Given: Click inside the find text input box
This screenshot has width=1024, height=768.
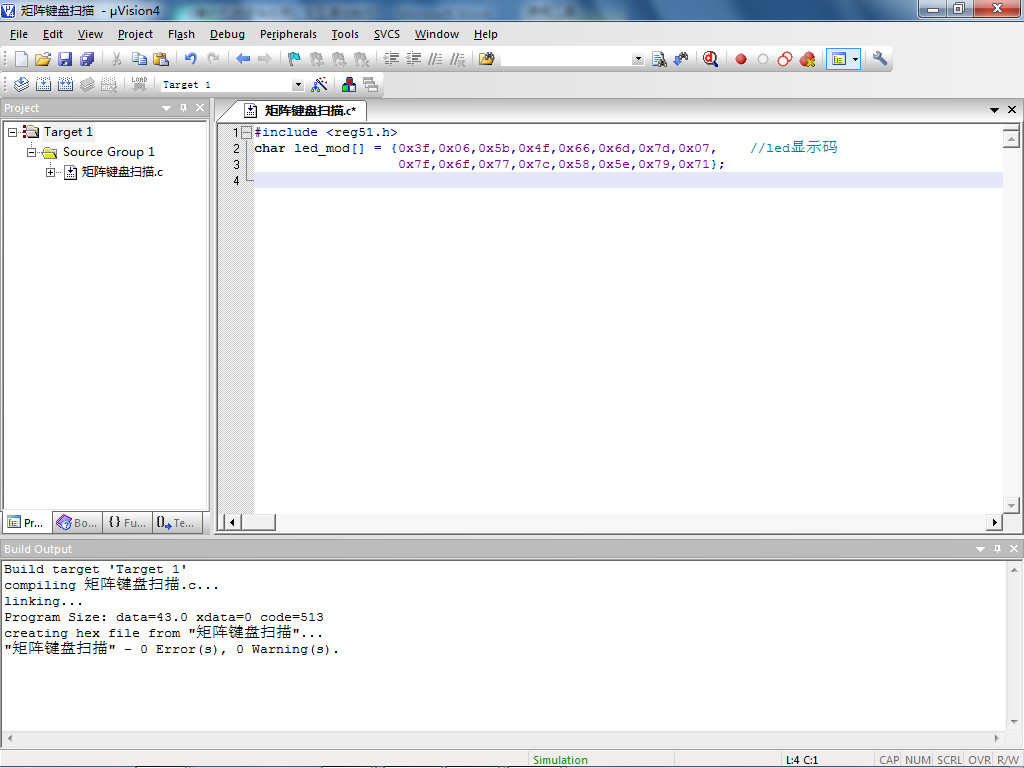Looking at the screenshot, I should click(x=566, y=59).
